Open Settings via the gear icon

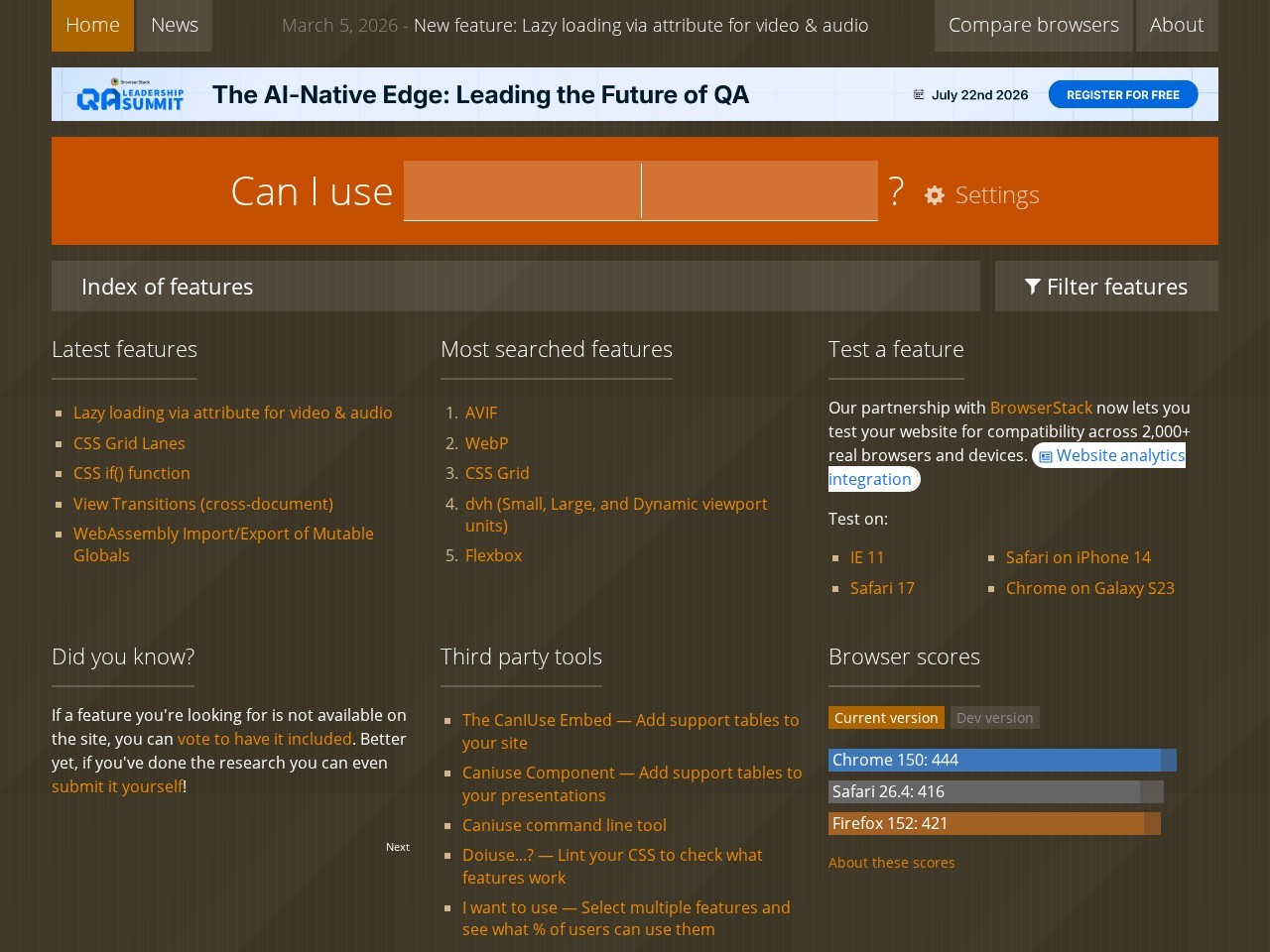[x=935, y=195]
